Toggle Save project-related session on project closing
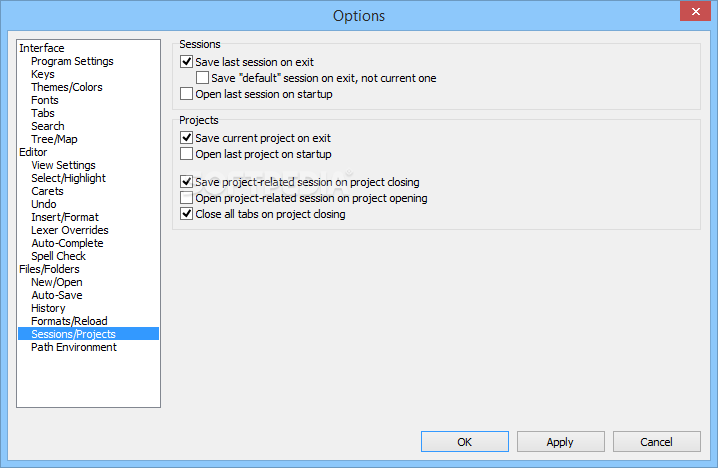 click(x=186, y=182)
